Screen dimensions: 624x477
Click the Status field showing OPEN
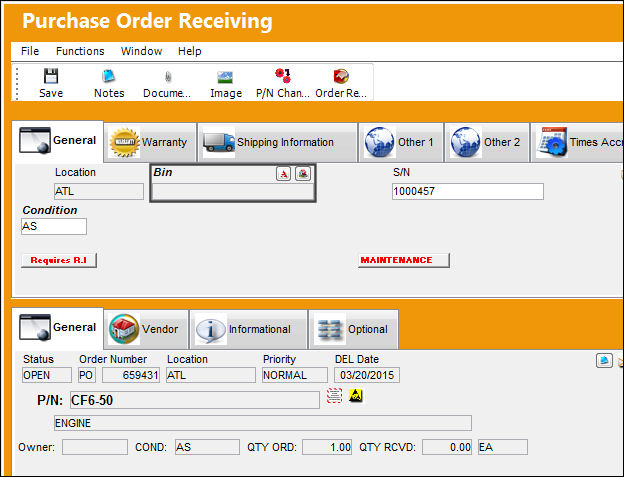[47, 375]
